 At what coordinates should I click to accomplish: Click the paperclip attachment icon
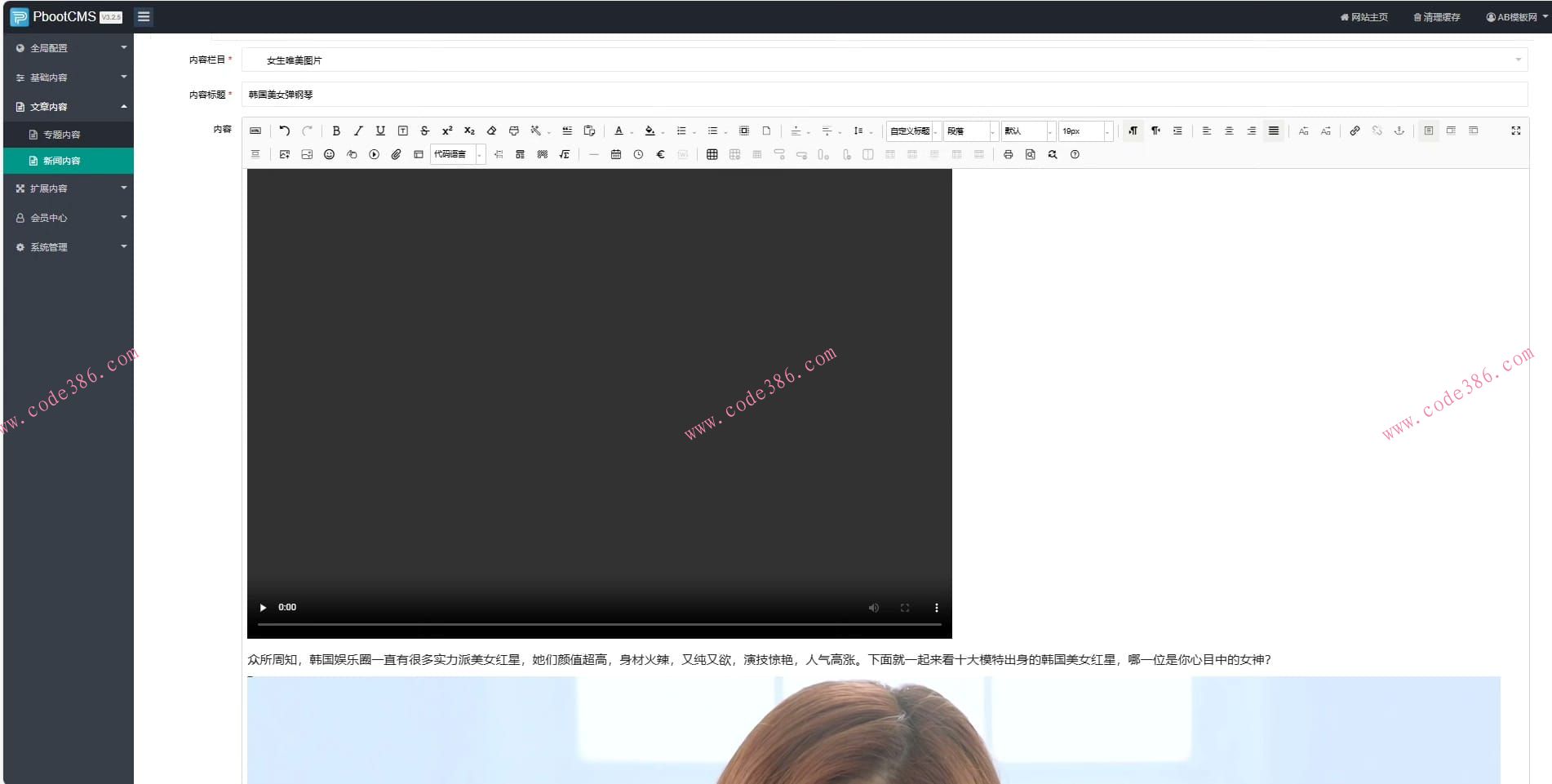tap(396, 154)
